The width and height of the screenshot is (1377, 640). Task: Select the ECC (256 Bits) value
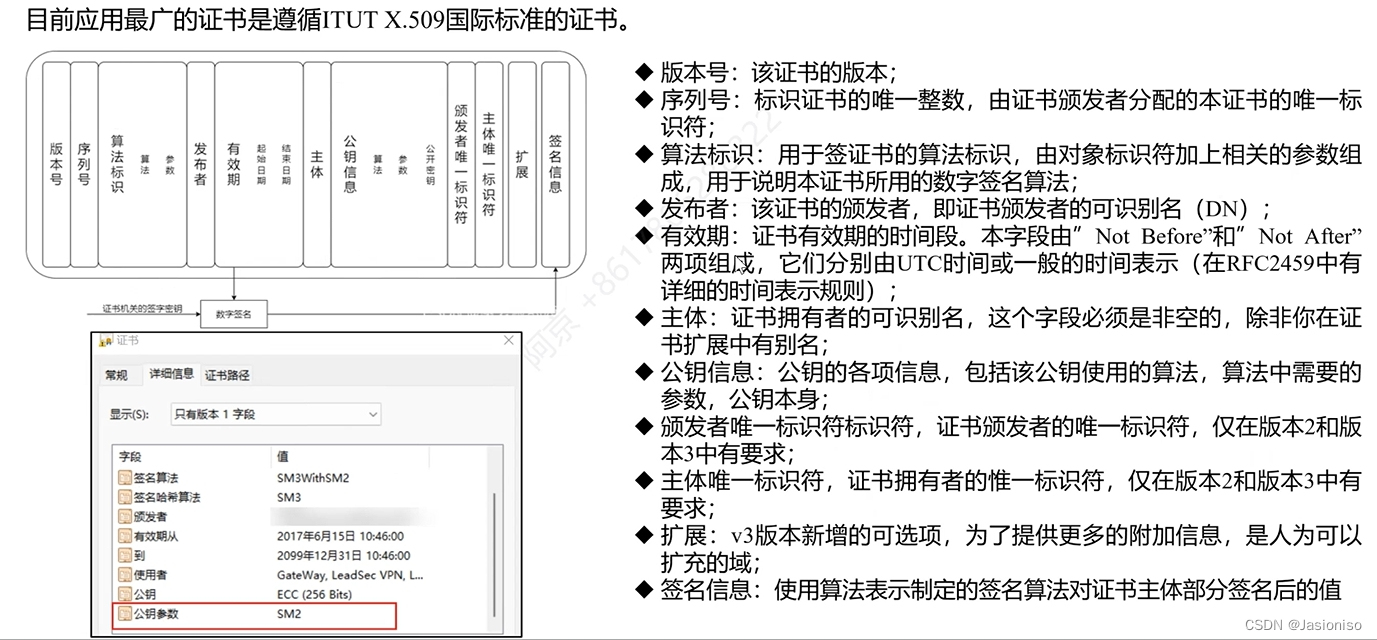(314, 594)
